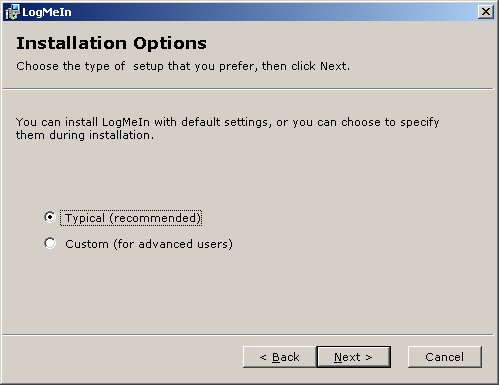The height and width of the screenshot is (385, 499).
Task: Select the Typical (recommended) radio button
Action: click(x=50, y=217)
